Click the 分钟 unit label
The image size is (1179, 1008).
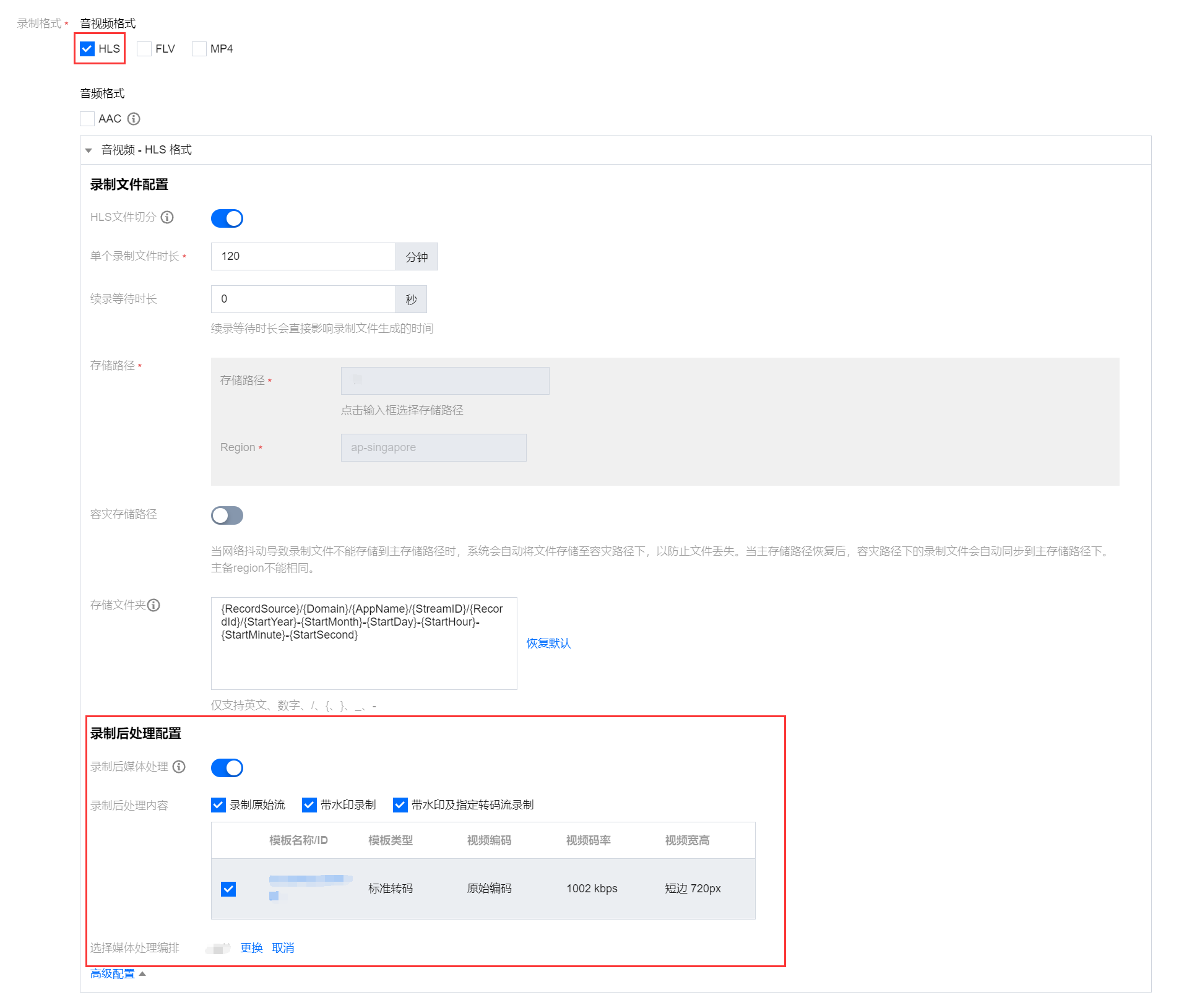click(x=417, y=257)
